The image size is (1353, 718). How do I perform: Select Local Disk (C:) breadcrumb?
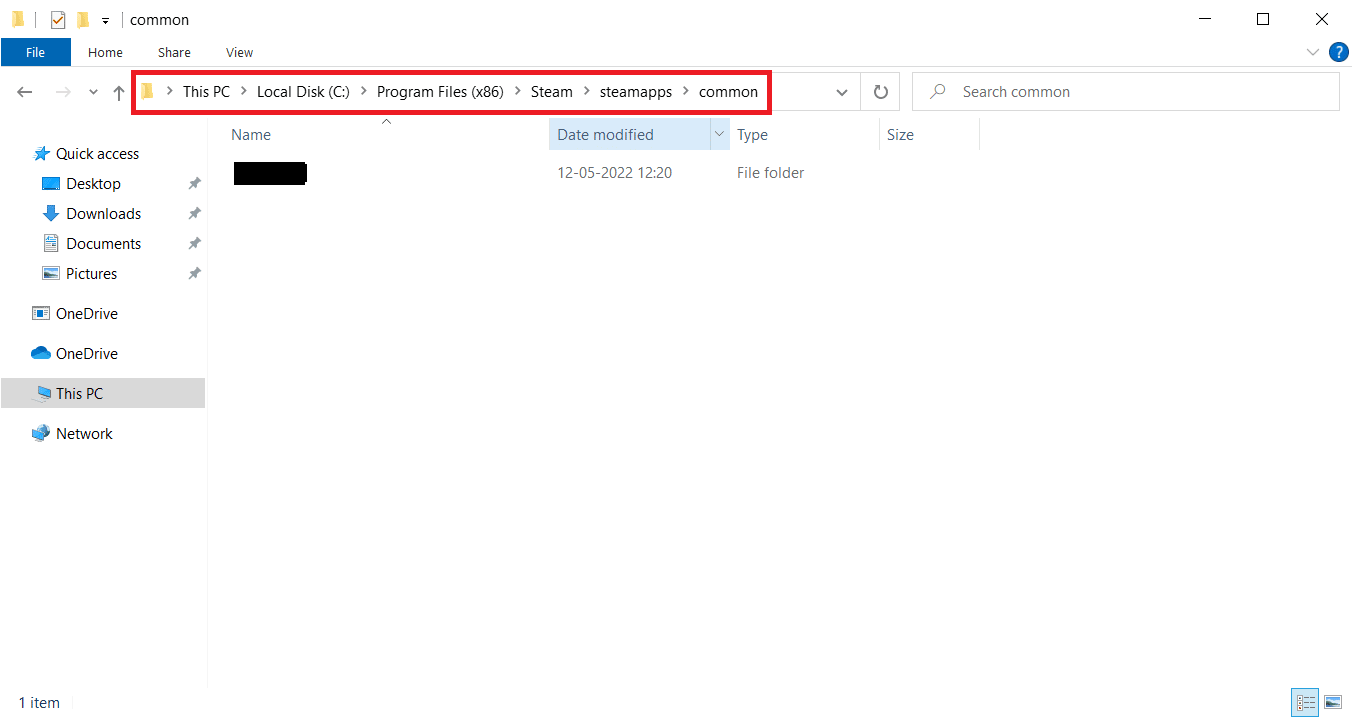point(303,92)
